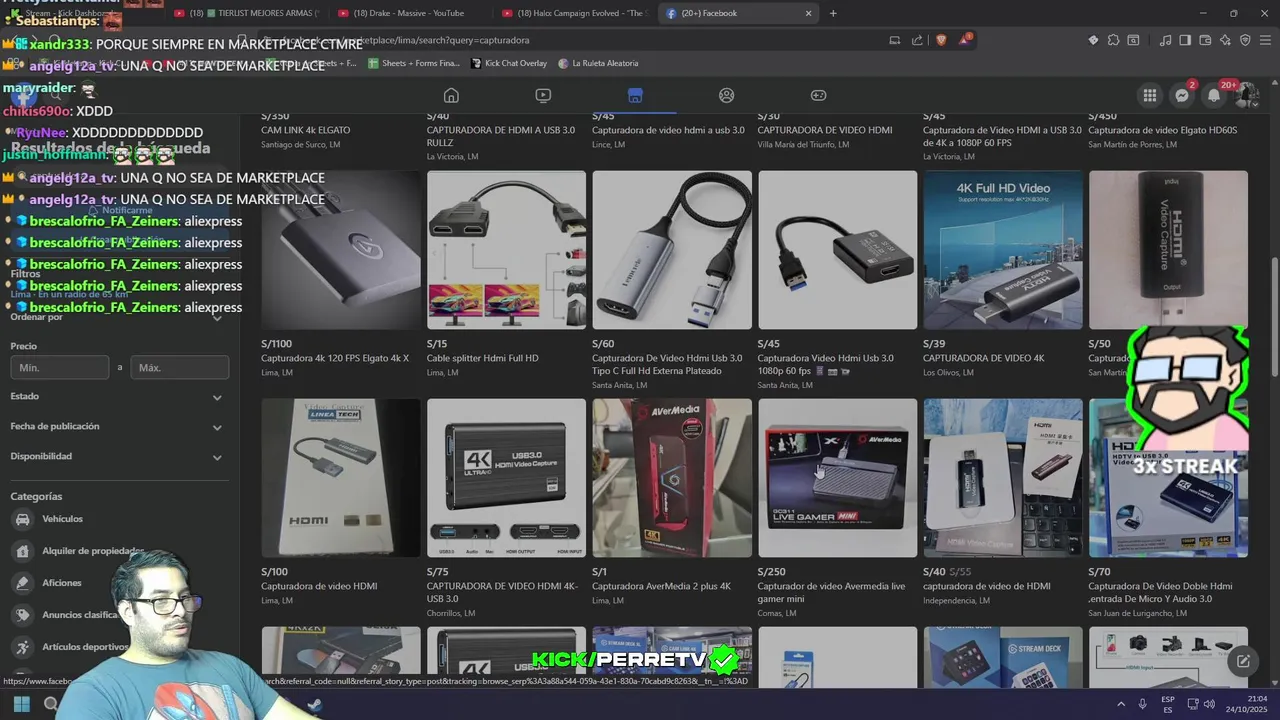Open Messenger with the chat bubble icon
1280x720 pixels.
pos(1182,95)
